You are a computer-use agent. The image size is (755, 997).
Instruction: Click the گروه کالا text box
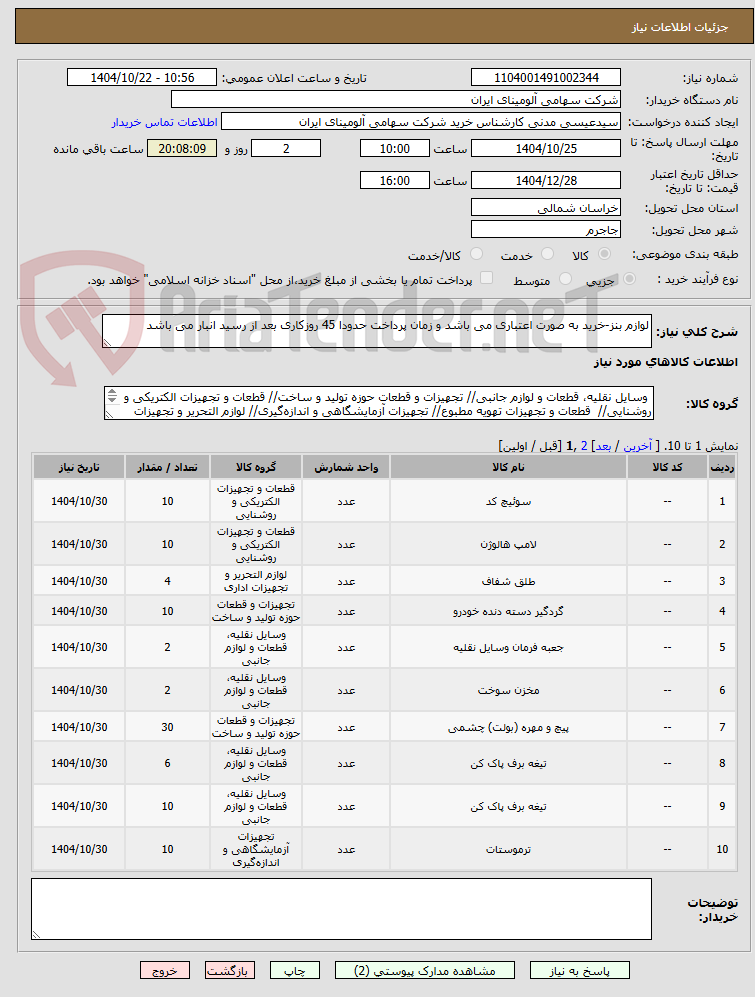[x=379, y=403]
